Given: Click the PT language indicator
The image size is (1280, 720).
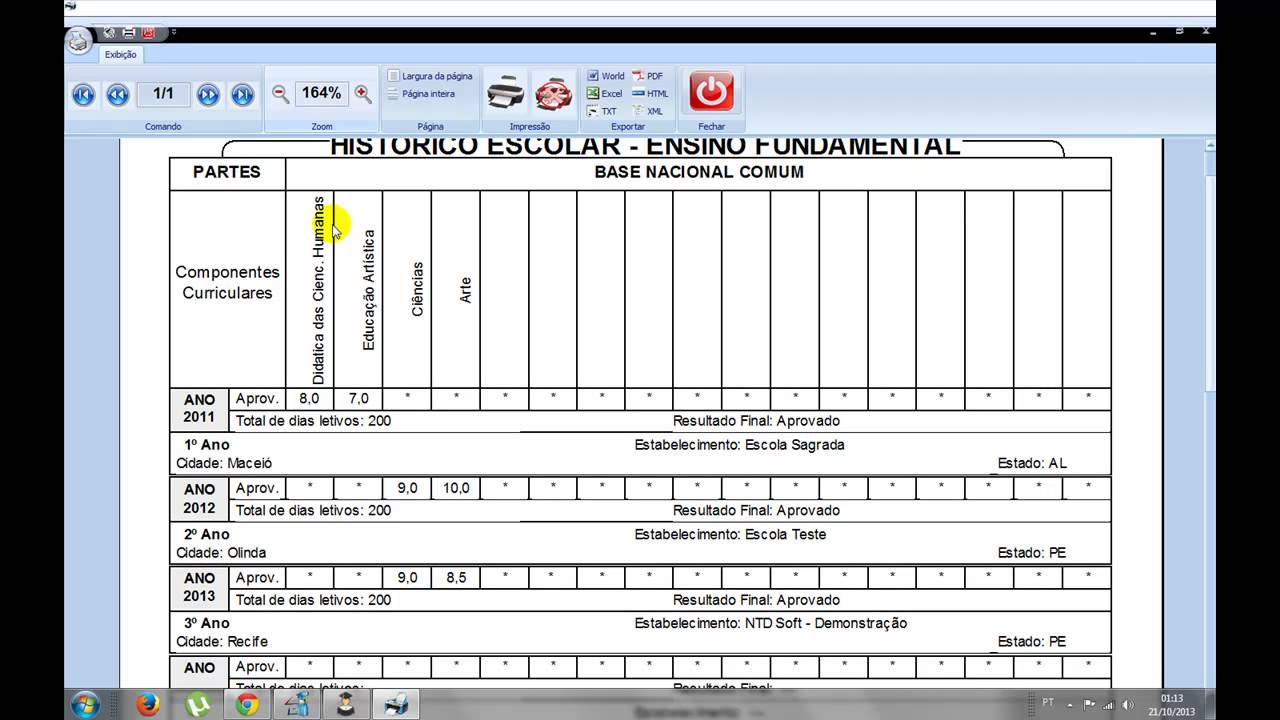Looking at the screenshot, I should coord(1048,703).
